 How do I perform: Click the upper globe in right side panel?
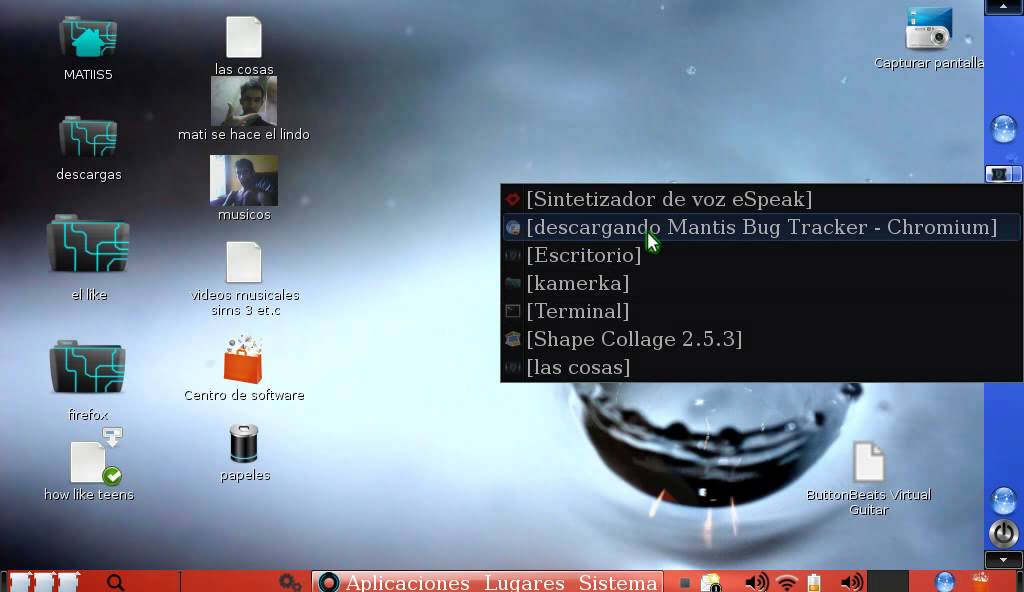[1004, 128]
